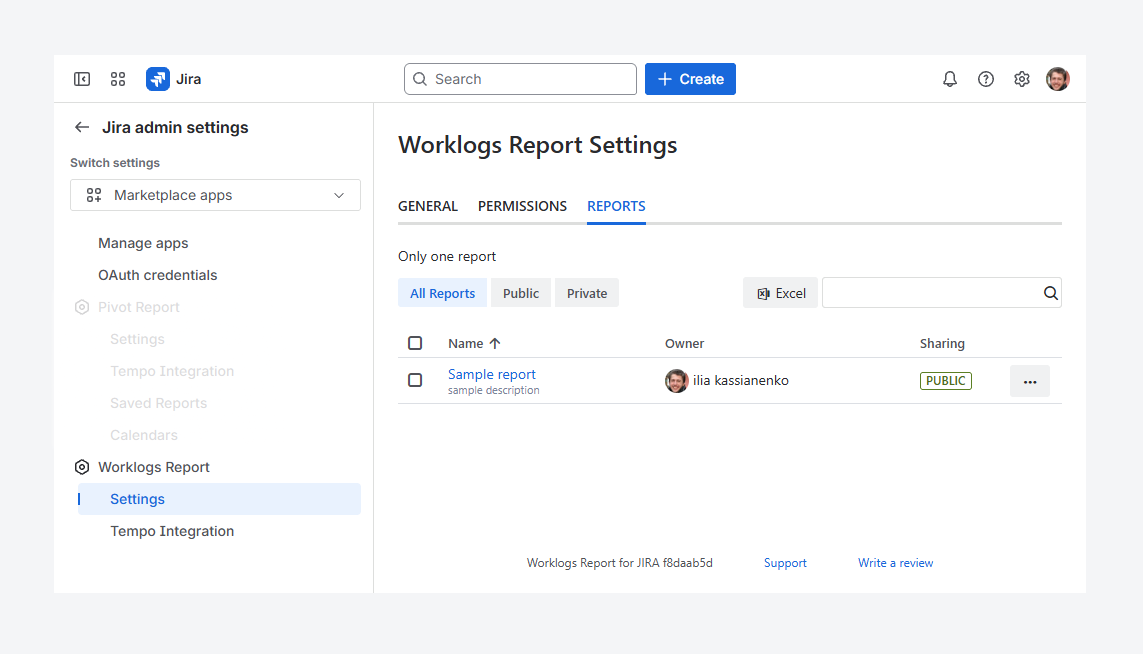
Task: Click the Owner column header
Action: [684, 343]
